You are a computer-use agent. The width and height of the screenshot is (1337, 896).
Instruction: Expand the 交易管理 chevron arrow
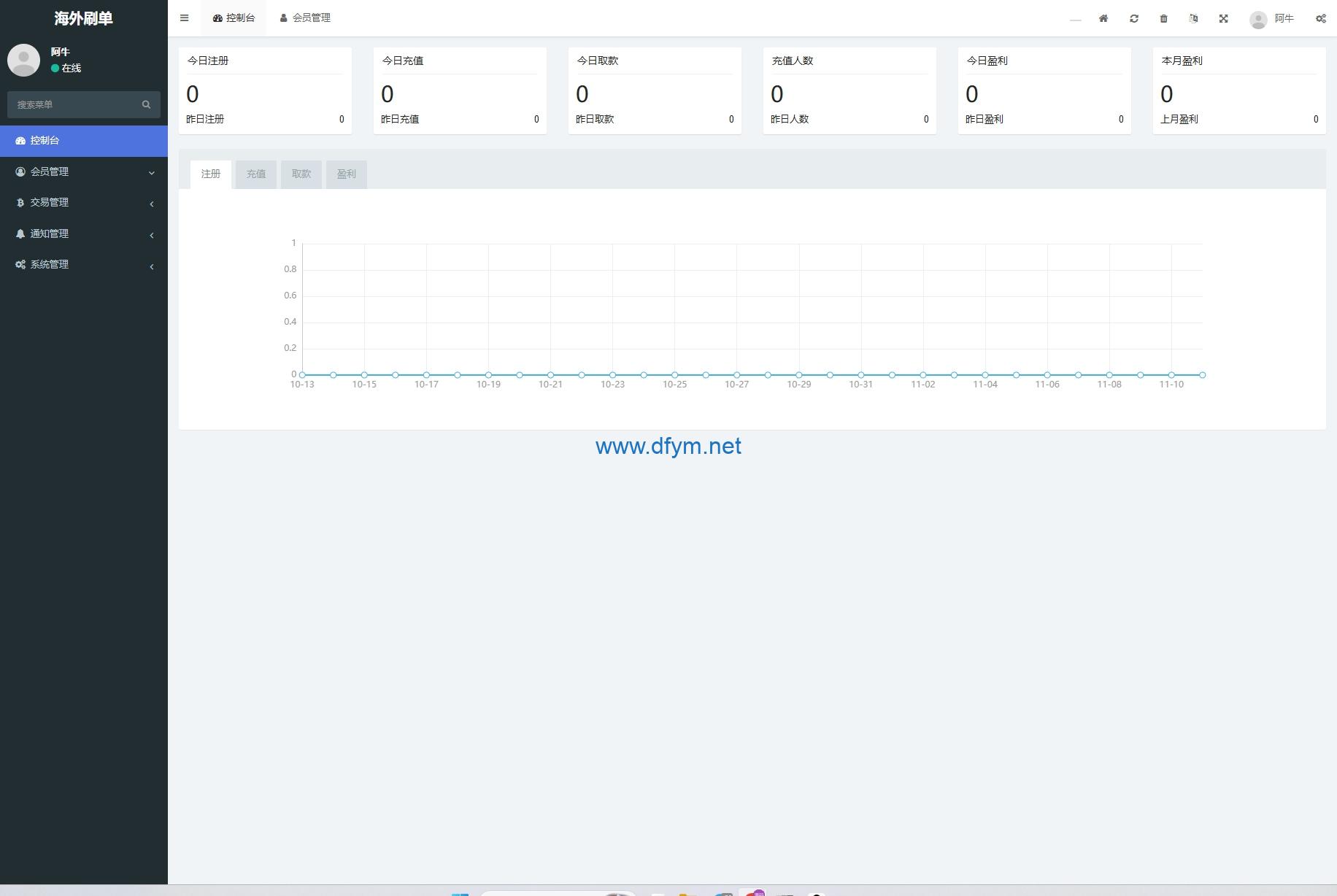(152, 204)
